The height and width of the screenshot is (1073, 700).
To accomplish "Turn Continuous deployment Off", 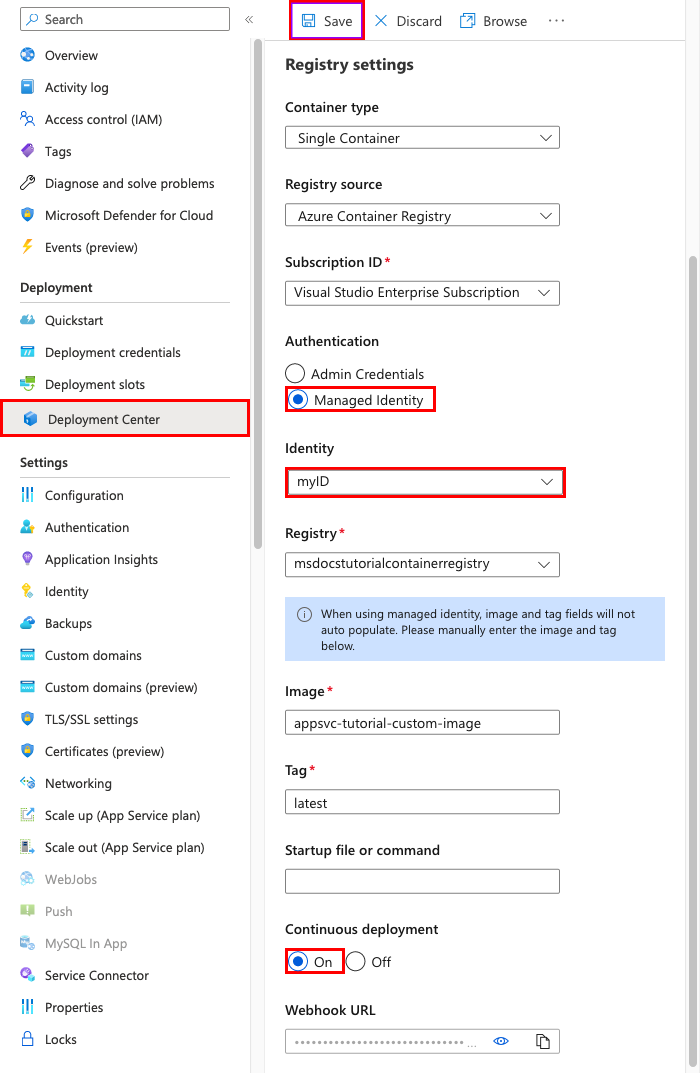I will 356,962.
